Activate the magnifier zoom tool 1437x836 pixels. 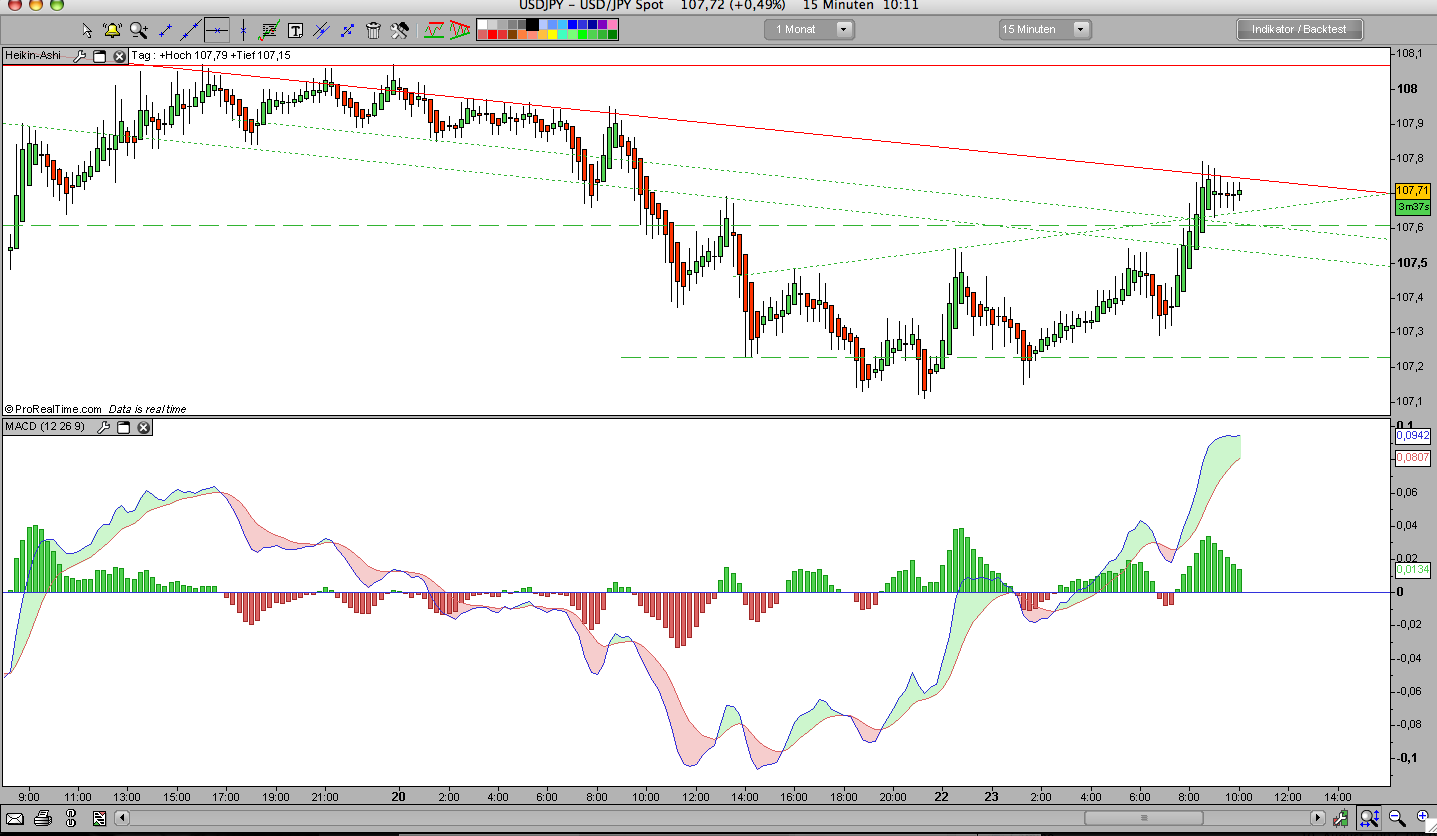138,30
